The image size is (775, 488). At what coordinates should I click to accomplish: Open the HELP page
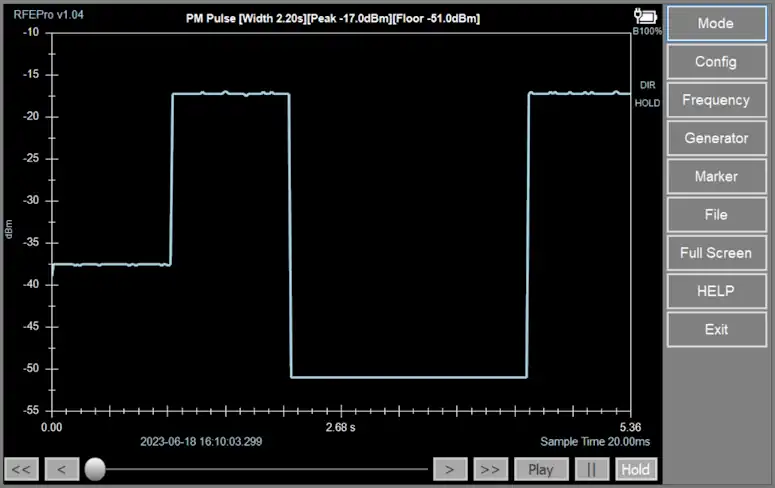click(x=715, y=291)
